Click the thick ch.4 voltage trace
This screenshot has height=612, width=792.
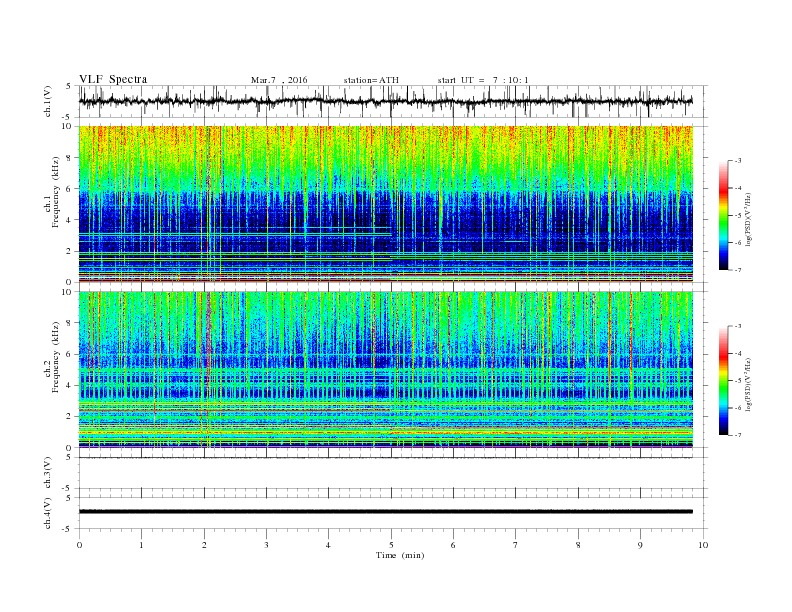(x=385, y=512)
